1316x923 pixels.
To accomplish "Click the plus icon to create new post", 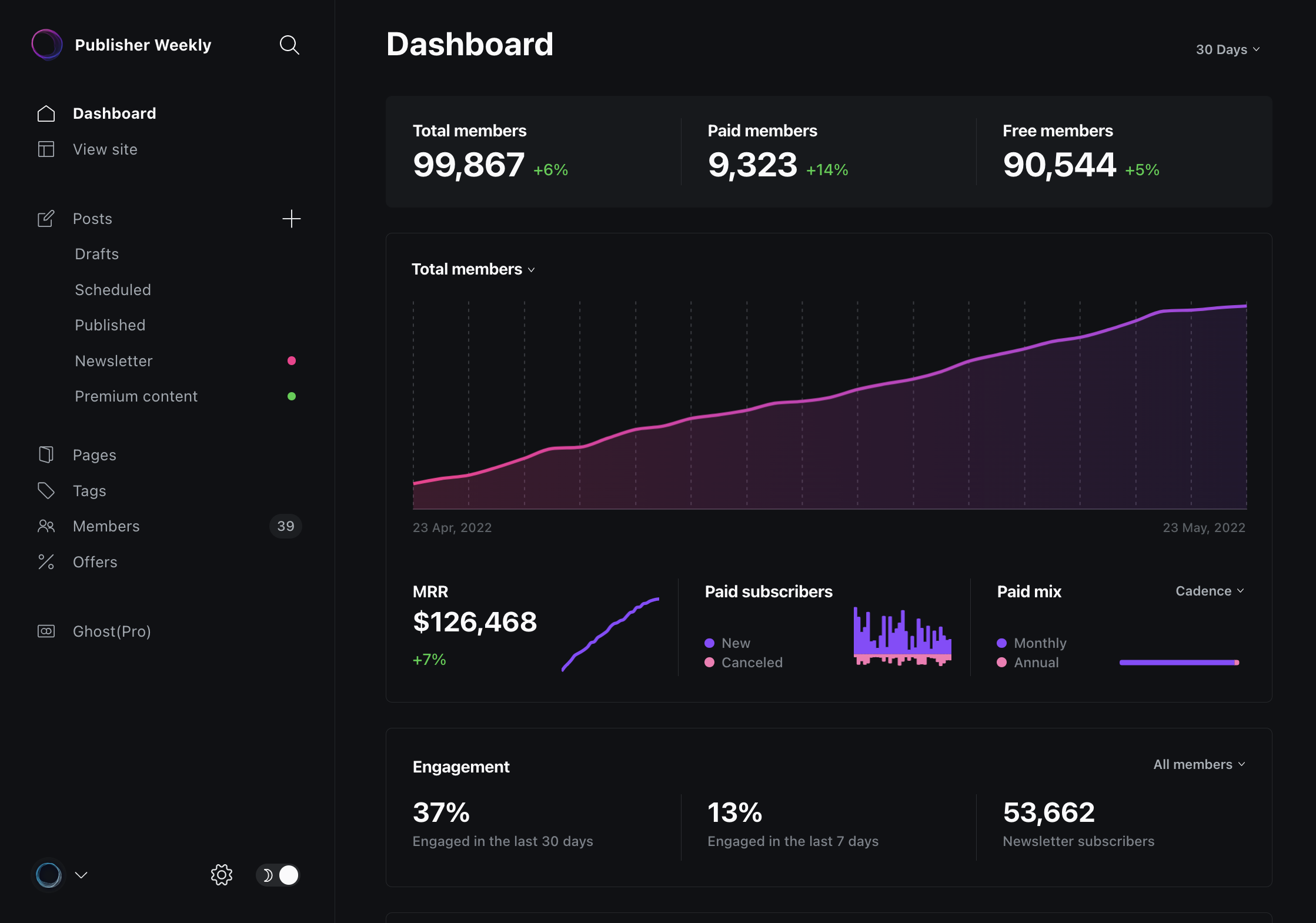I will [x=291, y=219].
